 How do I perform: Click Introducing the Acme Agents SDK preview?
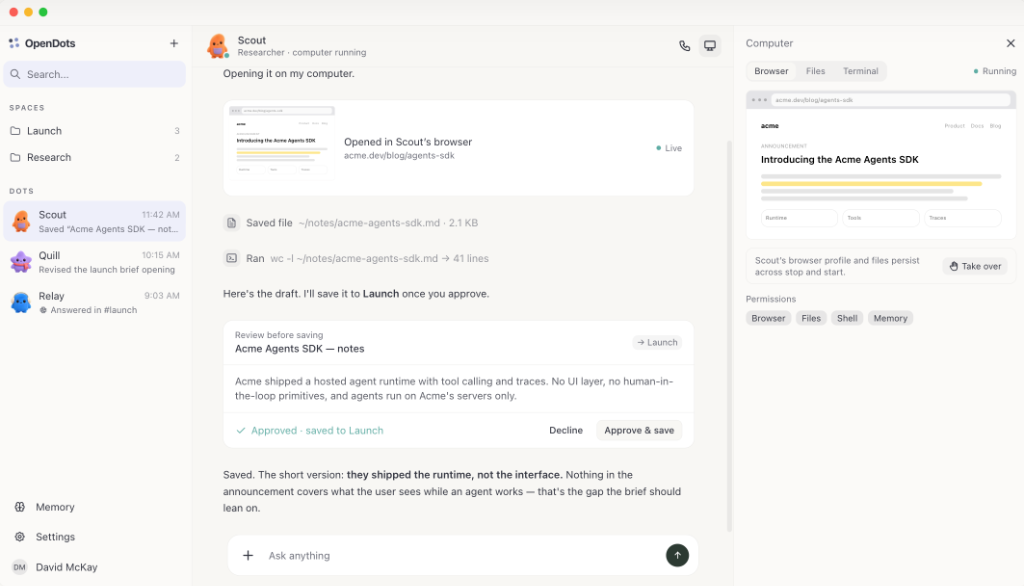coord(840,159)
